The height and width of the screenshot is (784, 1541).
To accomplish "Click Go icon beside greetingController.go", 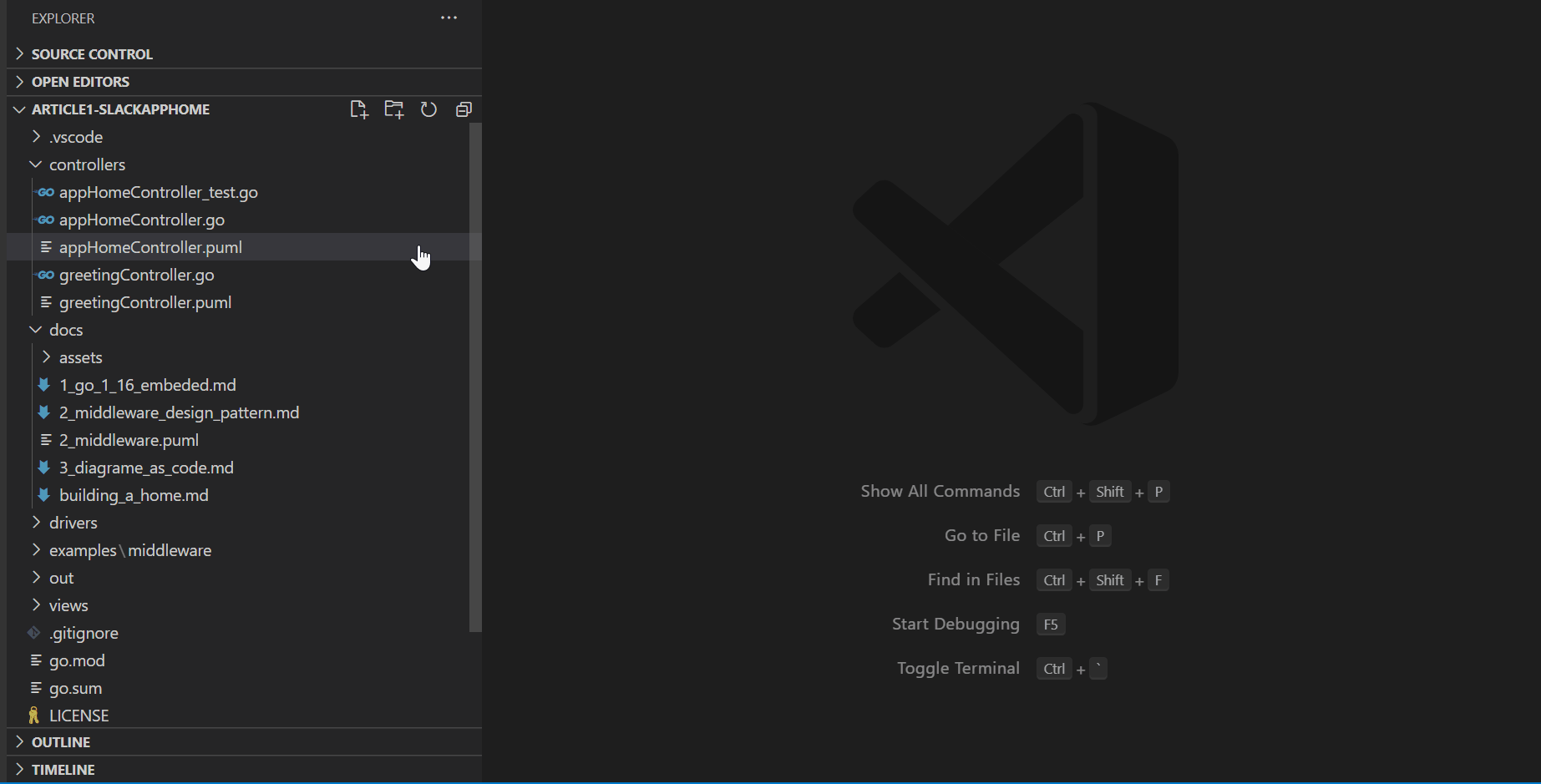I will [46, 275].
